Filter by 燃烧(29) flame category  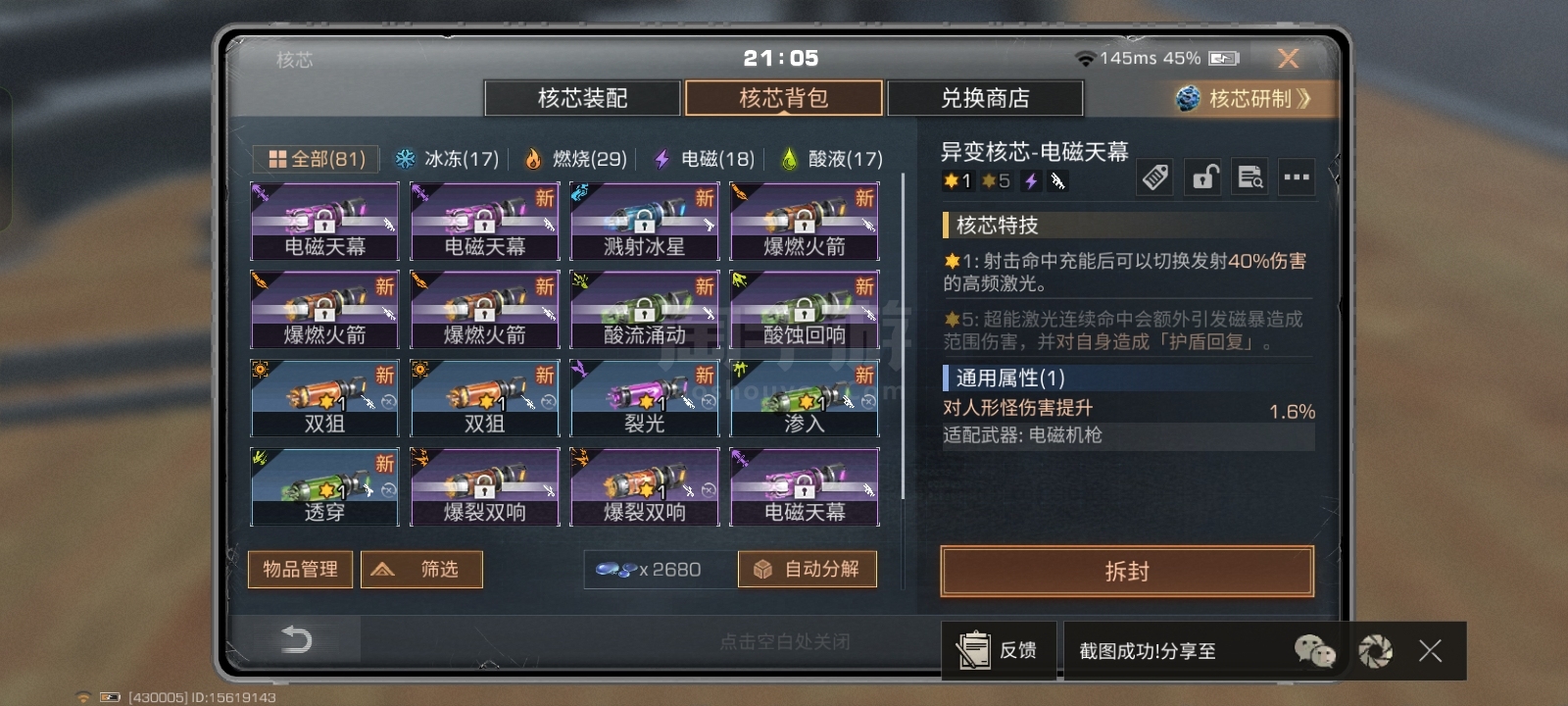576,159
